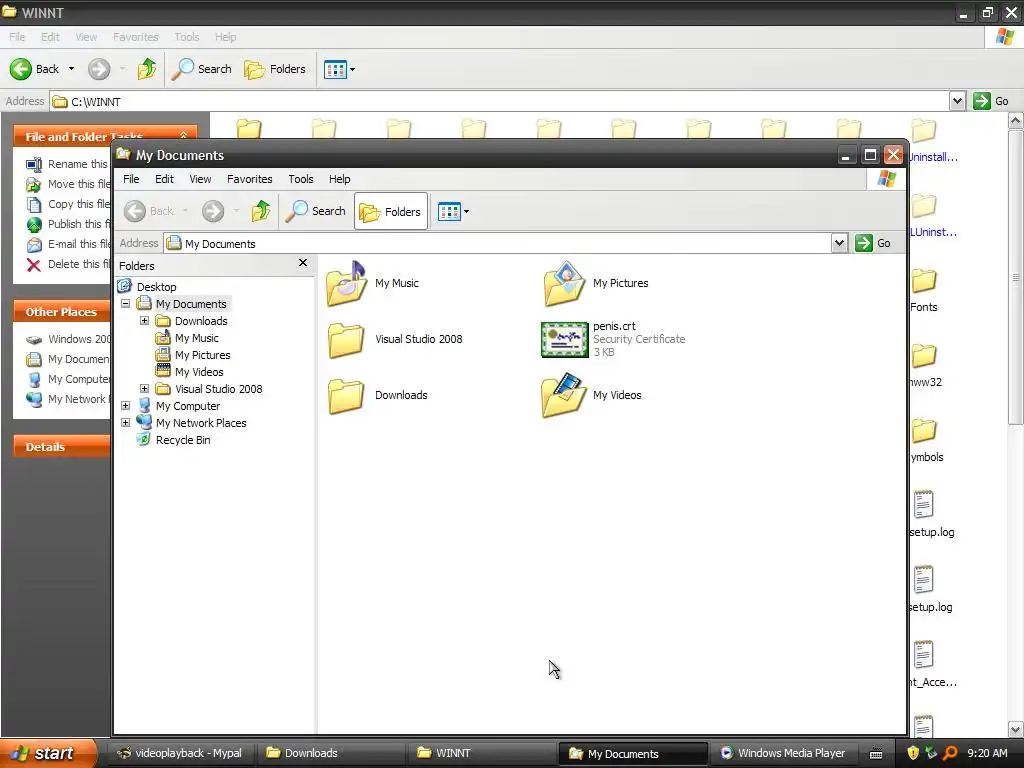This screenshot has width=1024, height=768.
Task: Click Back button in WINNT window toolbar
Action: point(34,69)
